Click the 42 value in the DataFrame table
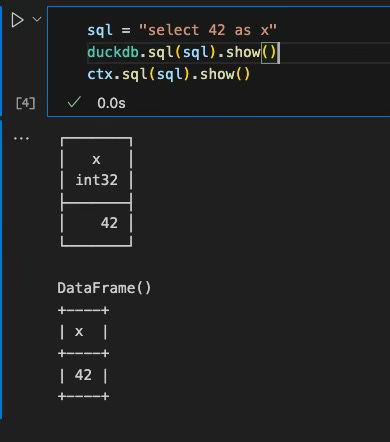Viewport: 390px width, 442px height. point(83,375)
